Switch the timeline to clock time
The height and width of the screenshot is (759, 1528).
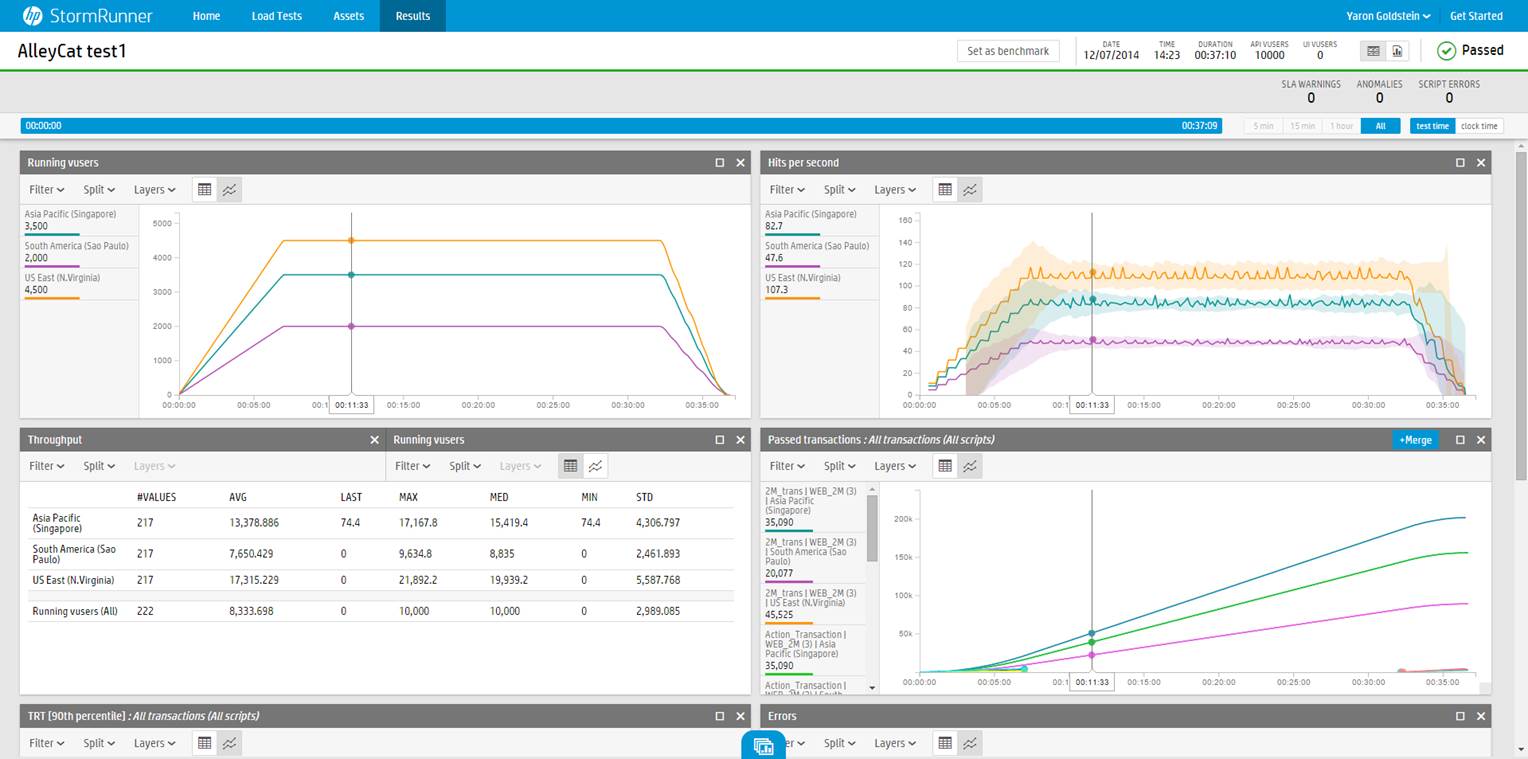pyautogui.click(x=1478, y=125)
